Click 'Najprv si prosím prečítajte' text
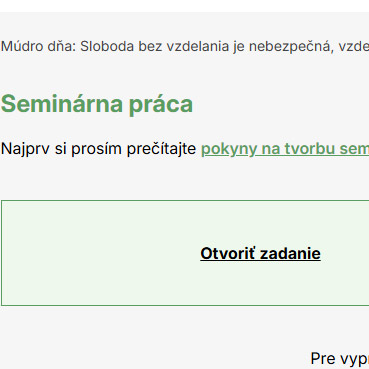The width and height of the screenshot is (369, 369). tap(99, 149)
